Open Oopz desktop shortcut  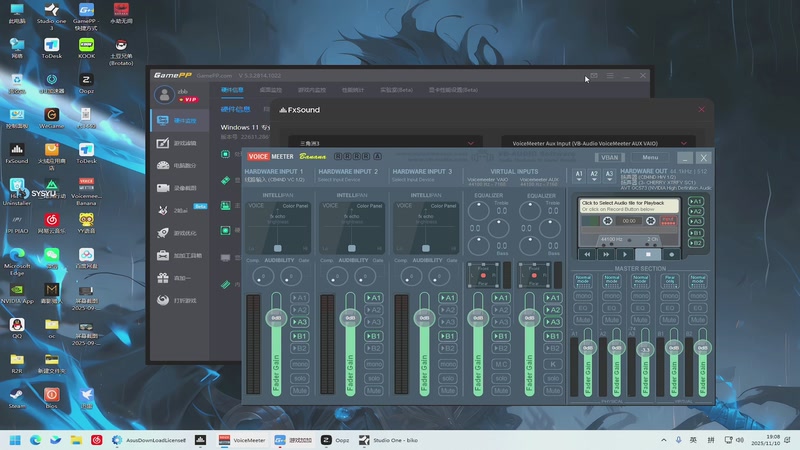86,83
